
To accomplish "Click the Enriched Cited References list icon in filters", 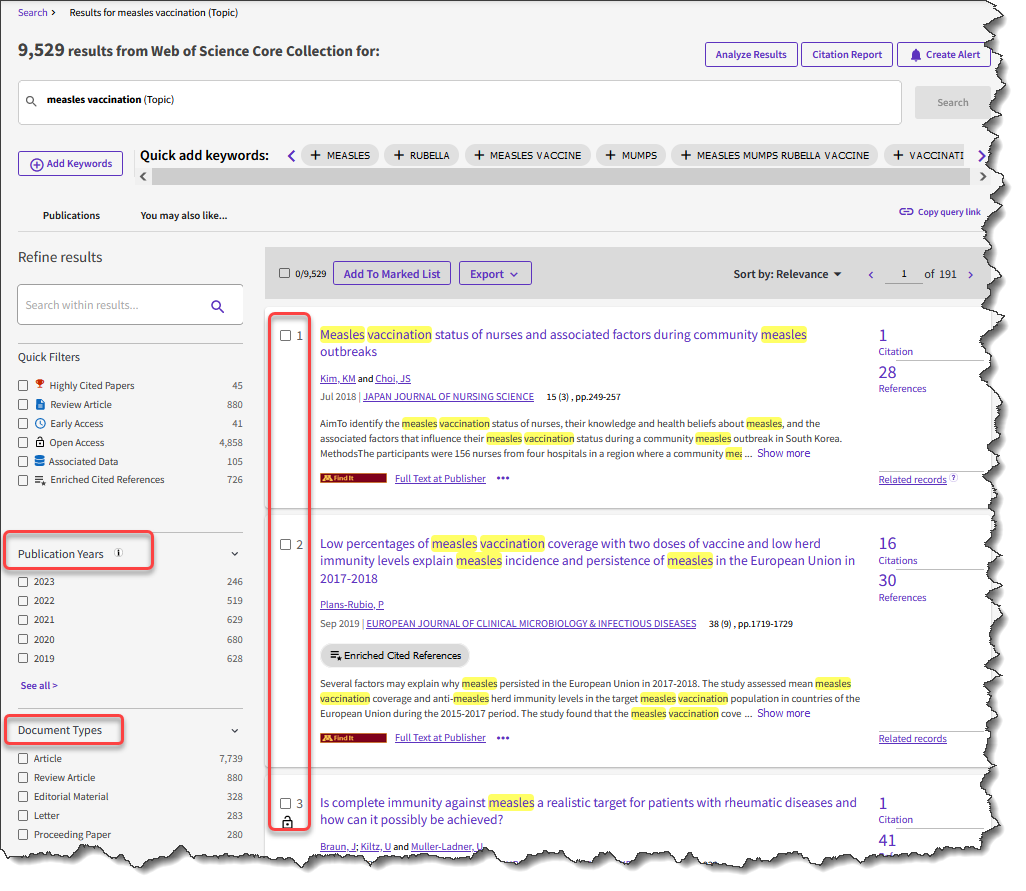I will (40, 480).
